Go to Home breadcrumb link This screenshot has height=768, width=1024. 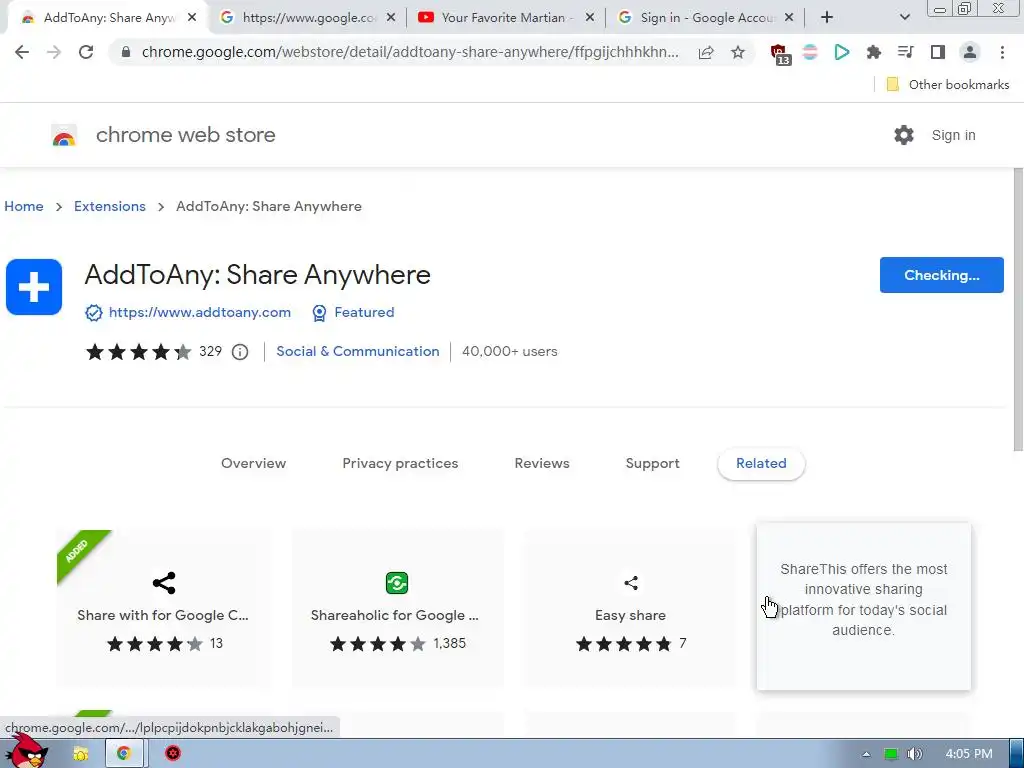(24, 206)
